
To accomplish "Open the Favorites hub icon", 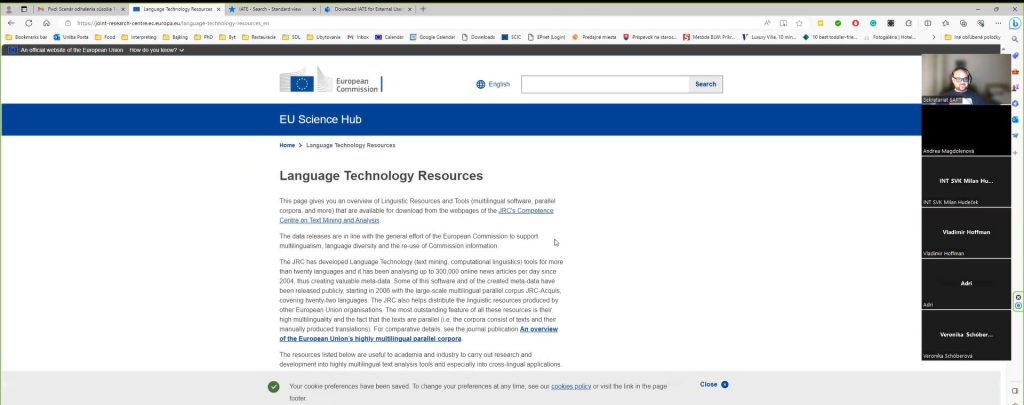I will click(x=945, y=23).
